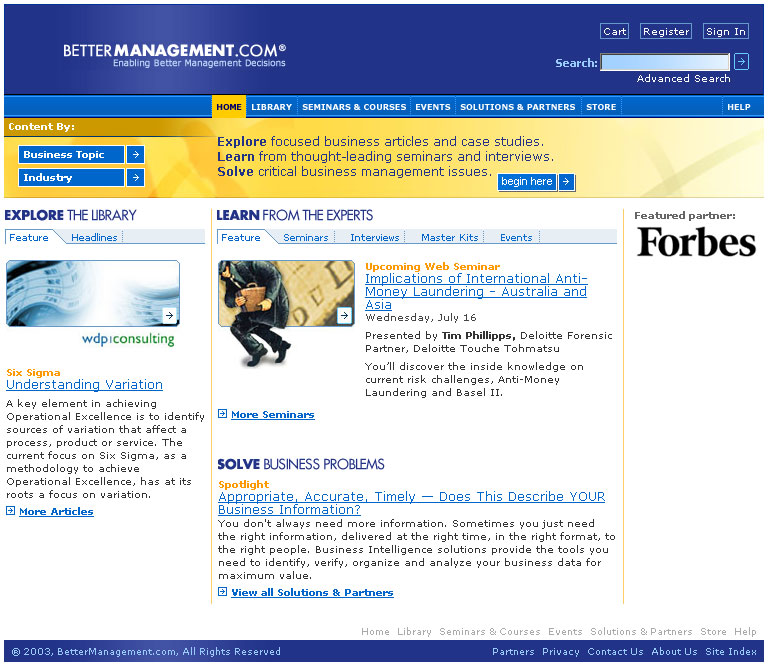The image size is (768, 666).
Task: Open HELP in the top nav bar
Action: click(x=739, y=107)
